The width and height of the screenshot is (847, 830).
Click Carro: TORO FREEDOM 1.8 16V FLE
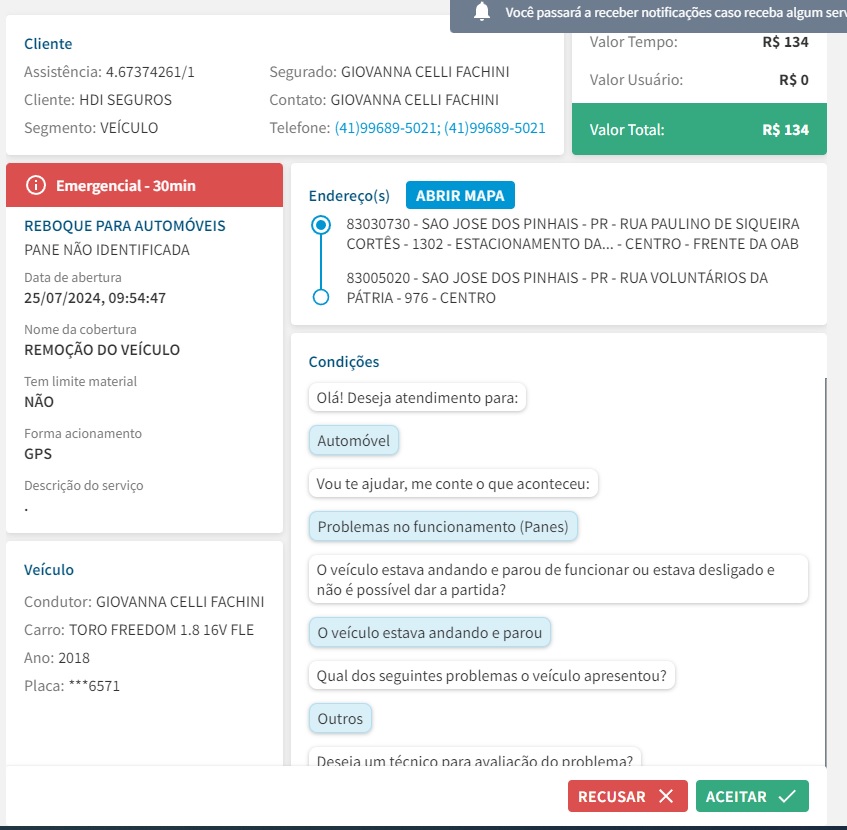pyautogui.click(x=139, y=630)
